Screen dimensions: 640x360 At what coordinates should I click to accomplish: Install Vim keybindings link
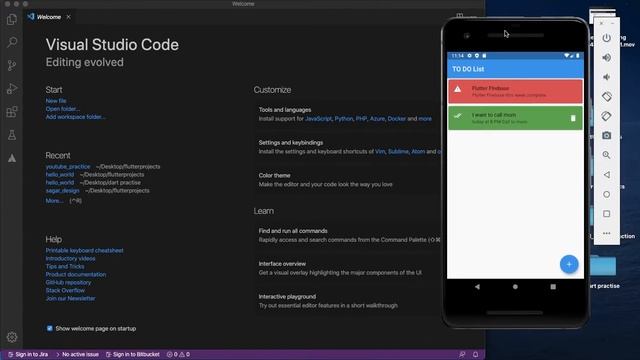point(380,151)
